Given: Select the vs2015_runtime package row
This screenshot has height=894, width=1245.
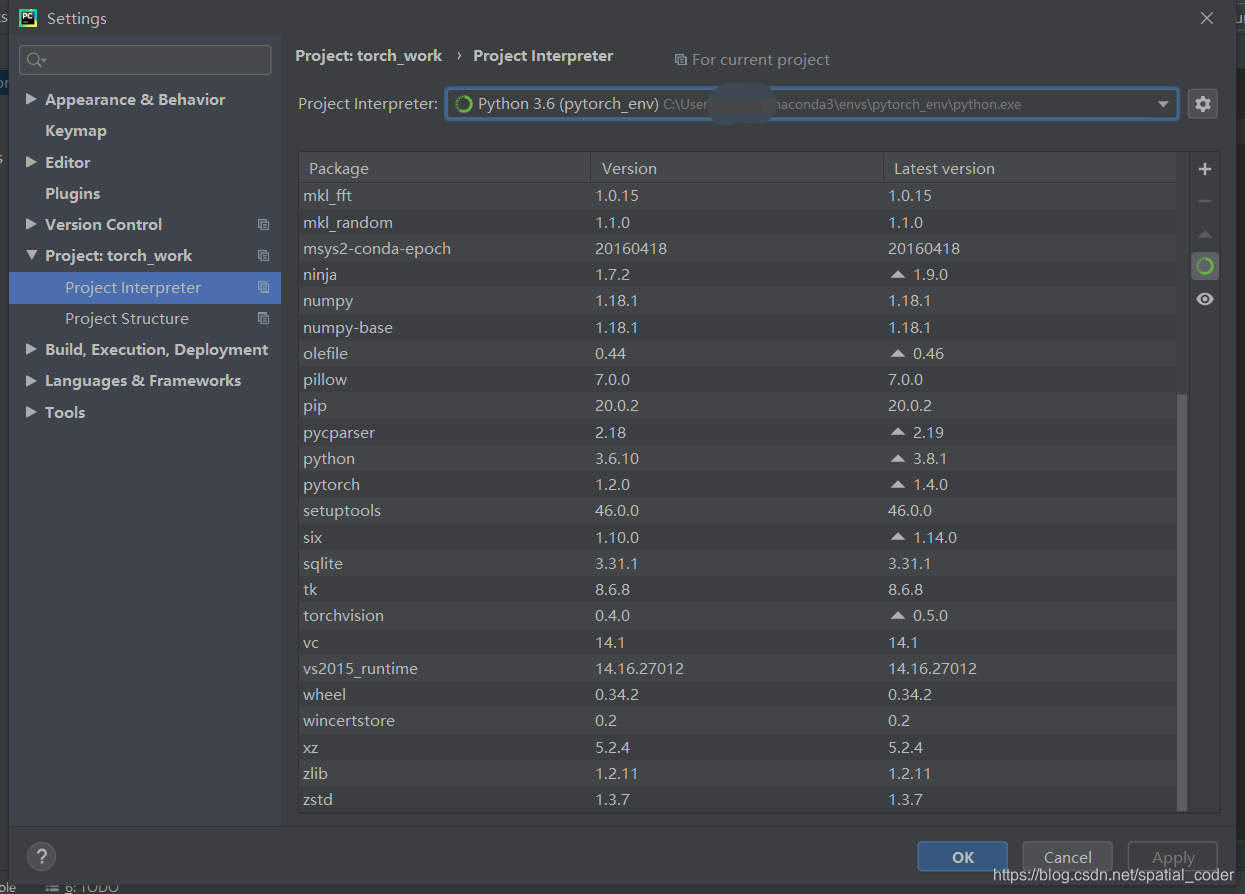Looking at the screenshot, I should (x=738, y=669).
